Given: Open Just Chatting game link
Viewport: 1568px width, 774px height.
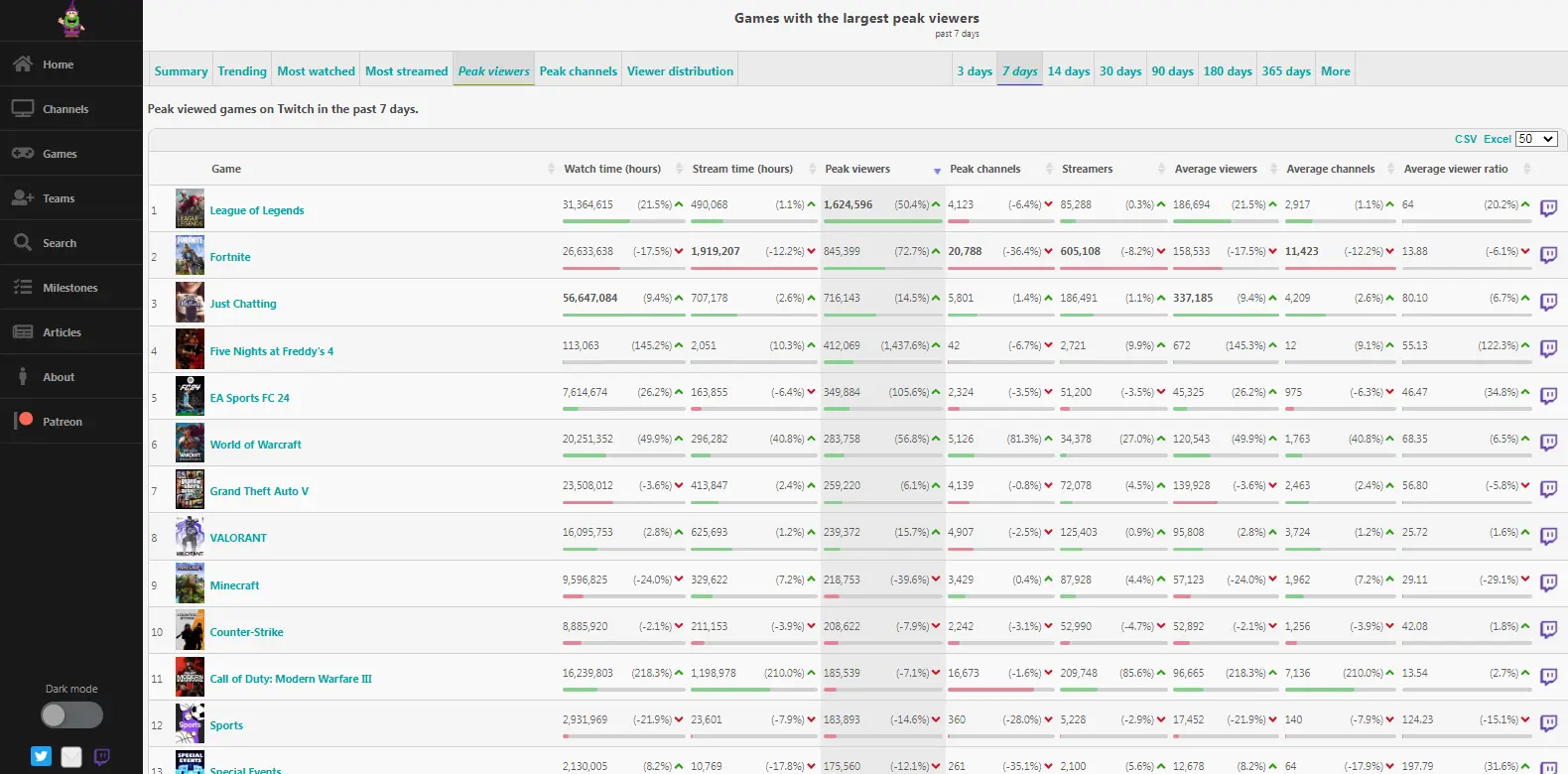Looking at the screenshot, I should [x=243, y=304].
